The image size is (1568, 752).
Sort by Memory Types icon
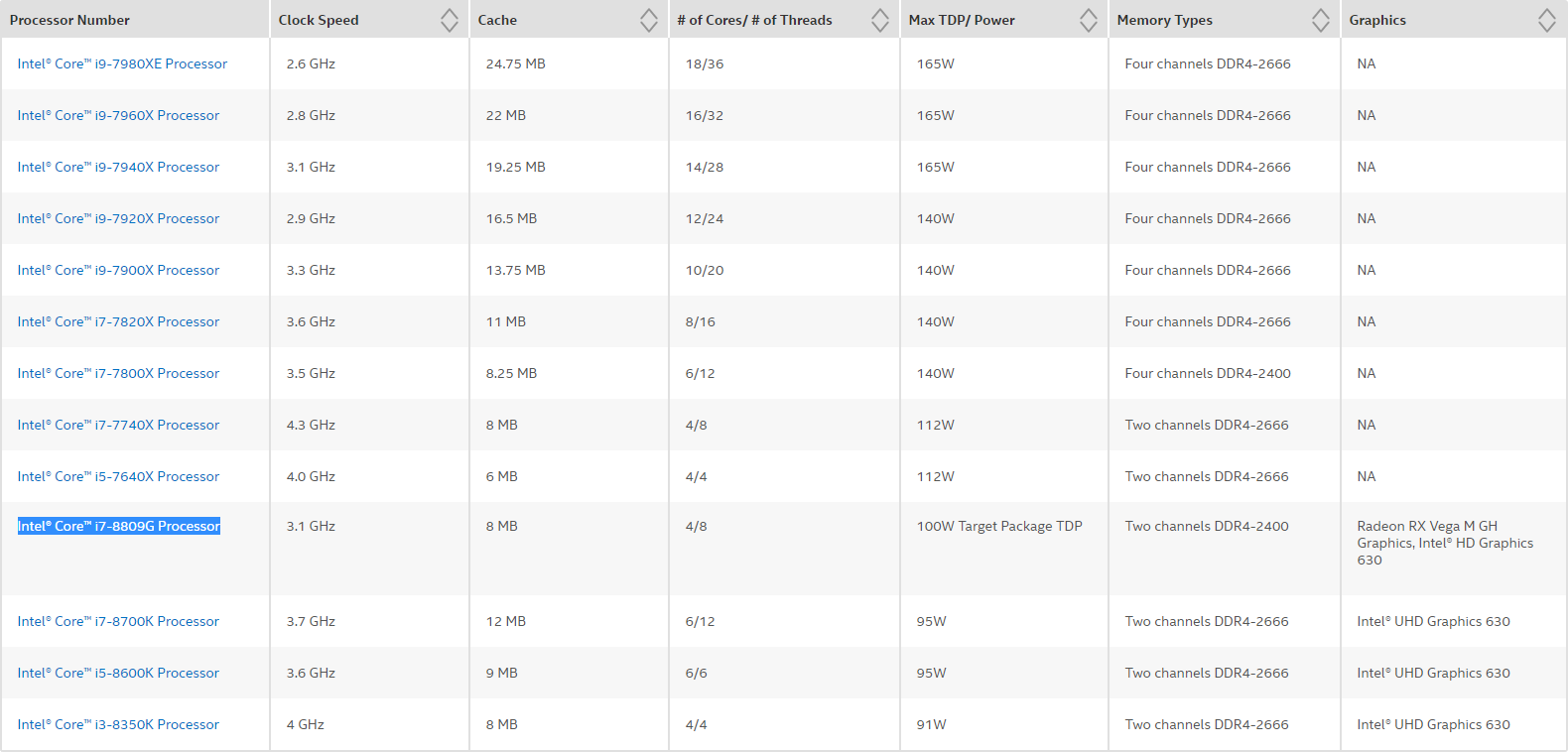(1321, 20)
